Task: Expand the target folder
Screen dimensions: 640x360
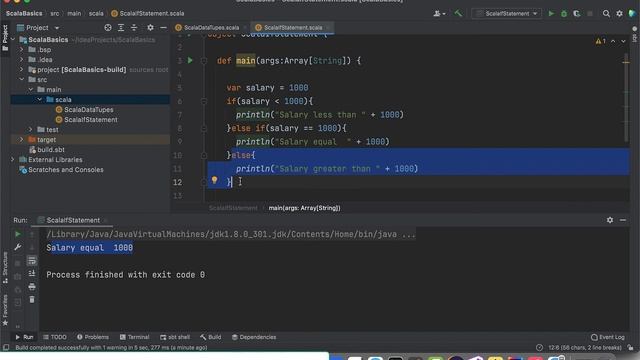Action: pos(22,140)
